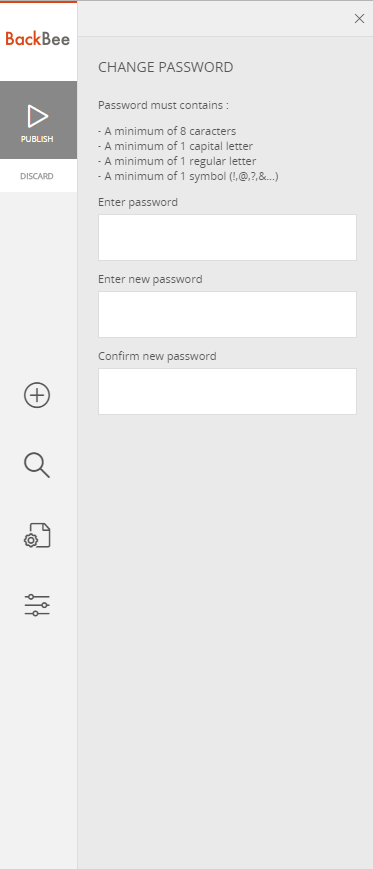Click the 1 symbol requirement line
The height and width of the screenshot is (869, 373).
click(x=188, y=177)
